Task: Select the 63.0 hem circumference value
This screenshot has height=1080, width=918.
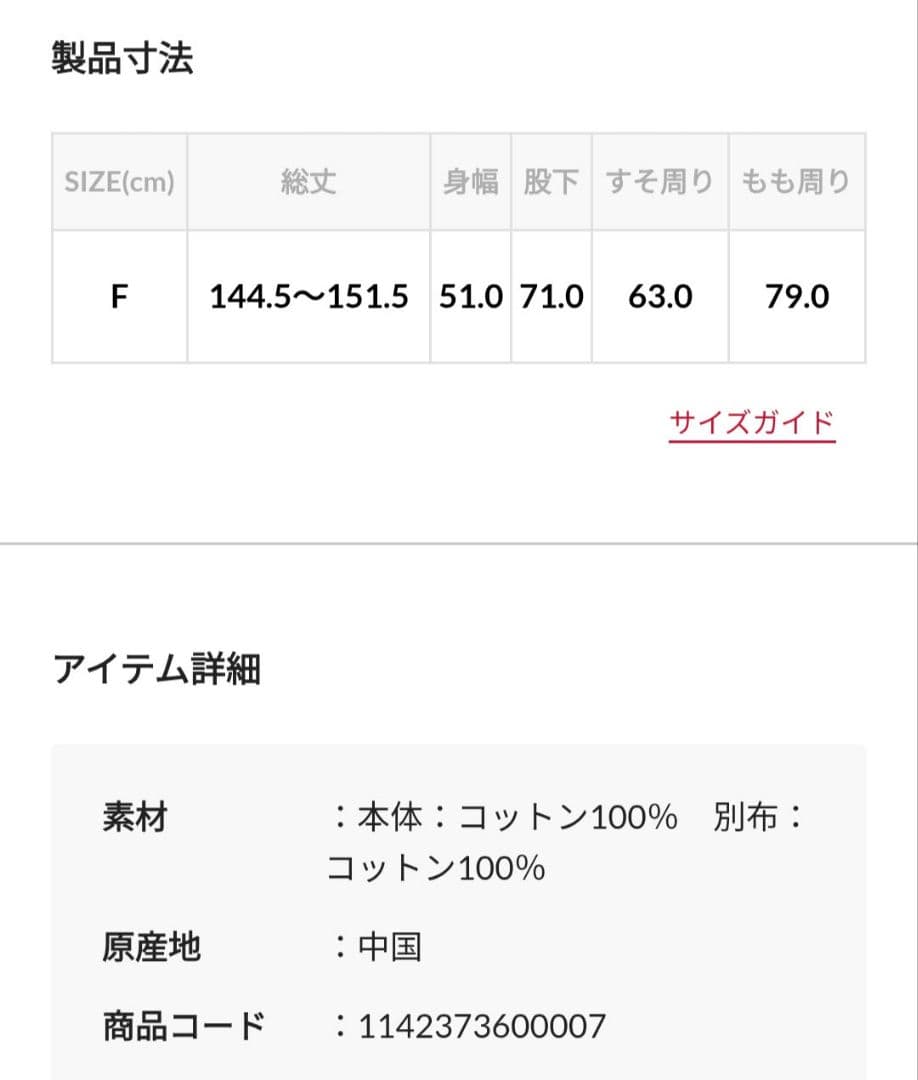Action: tap(660, 297)
